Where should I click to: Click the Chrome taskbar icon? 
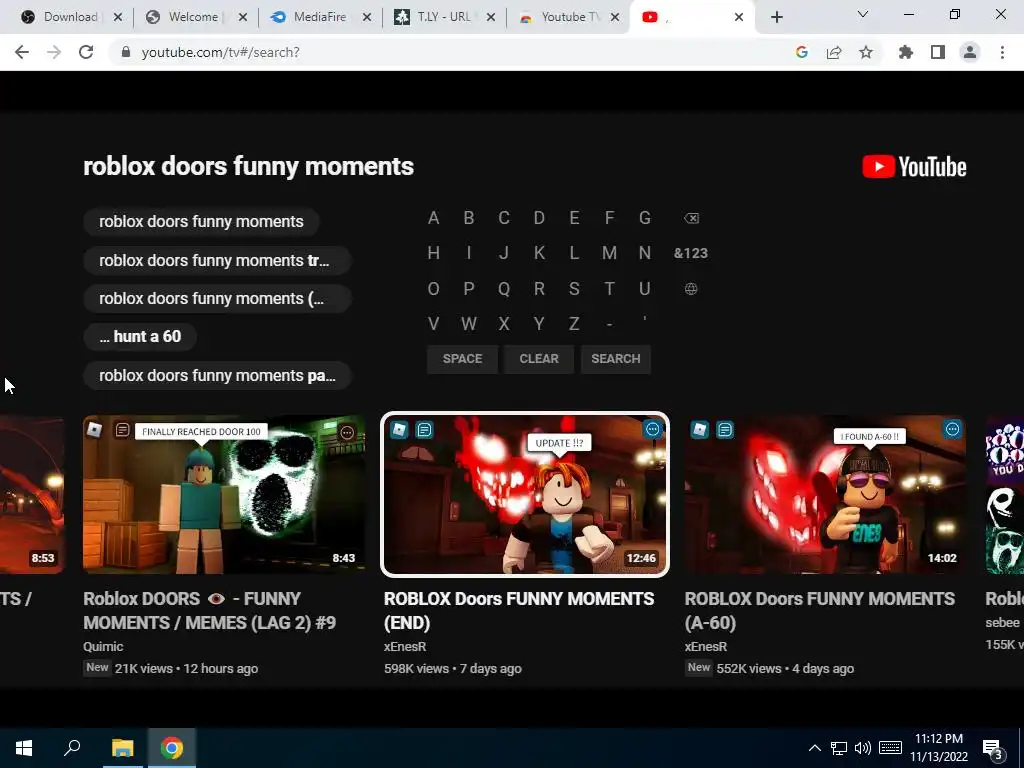coord(172,748)
